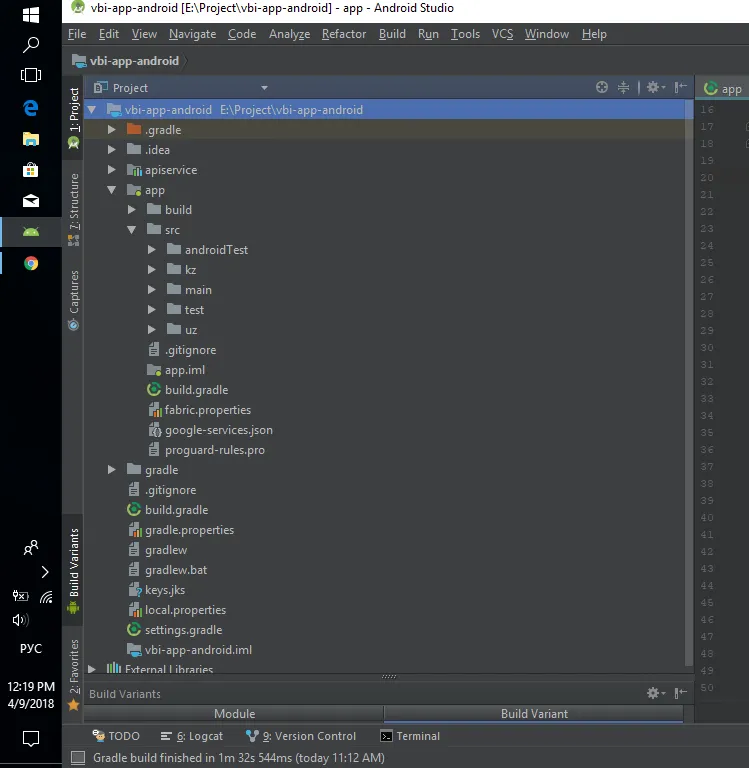Open the volume control in the system tray
749x768 pixels.
[20, 620]
